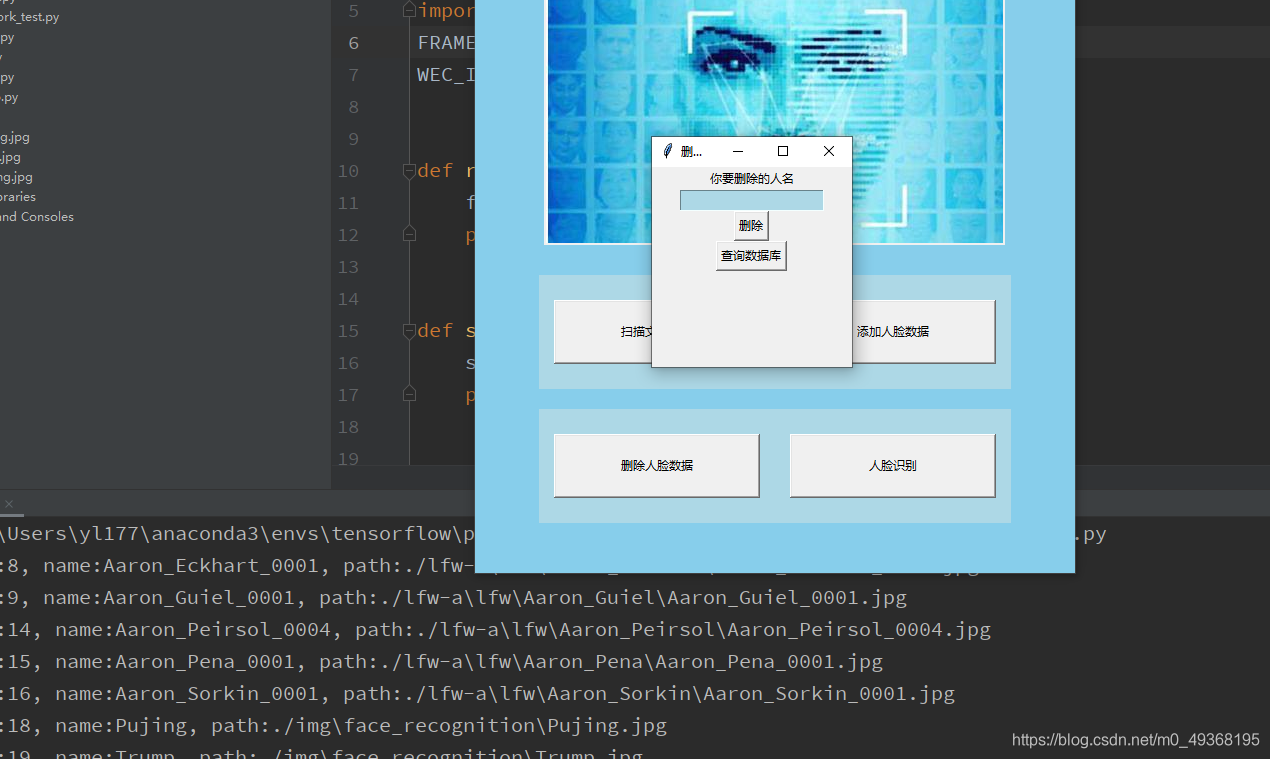Click the 添加人脸数据 button
This screenshot has height=759, width=1270.
point(923,331)
